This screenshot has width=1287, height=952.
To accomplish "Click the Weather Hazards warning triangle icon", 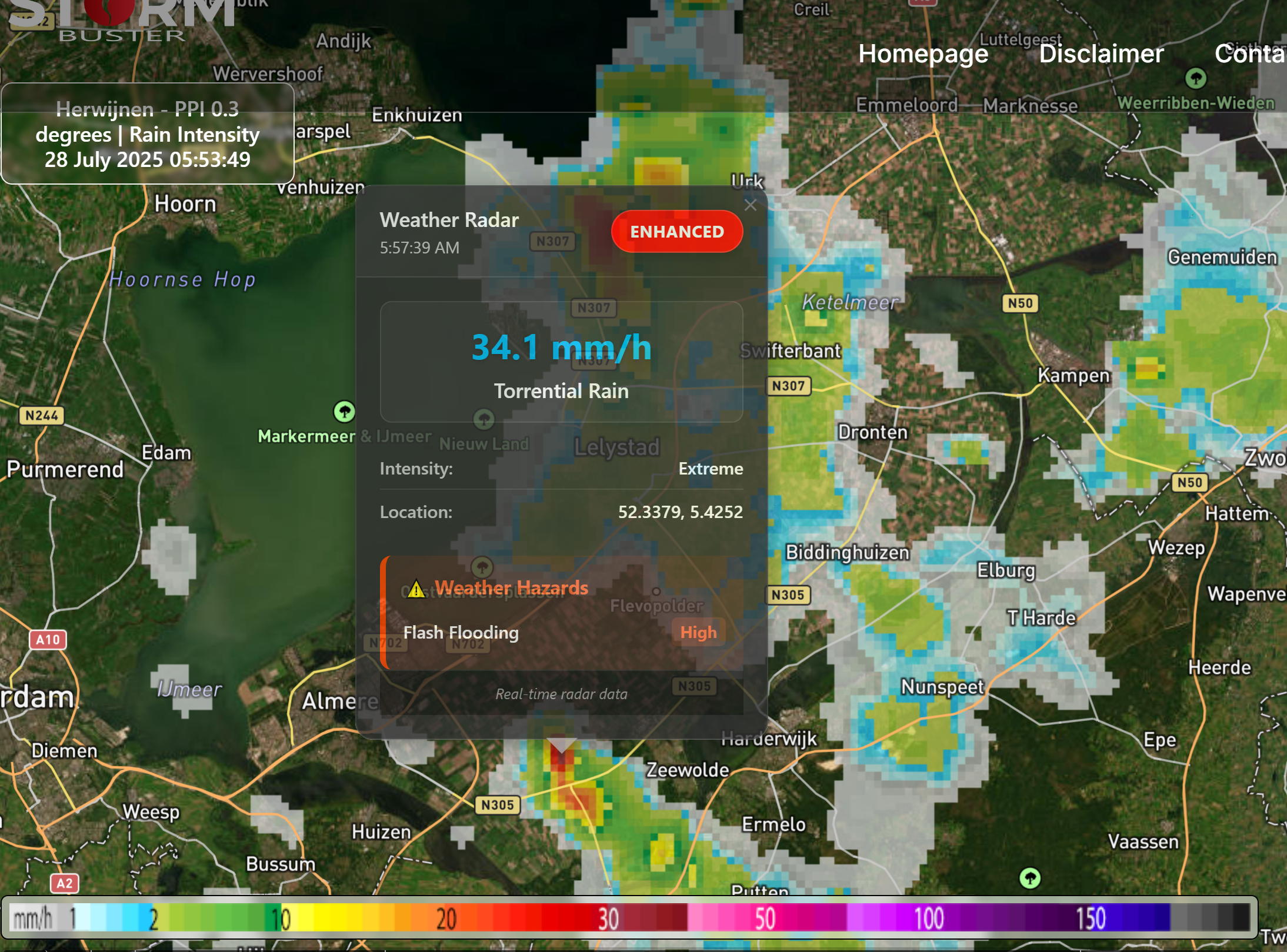I will (416, 589).
